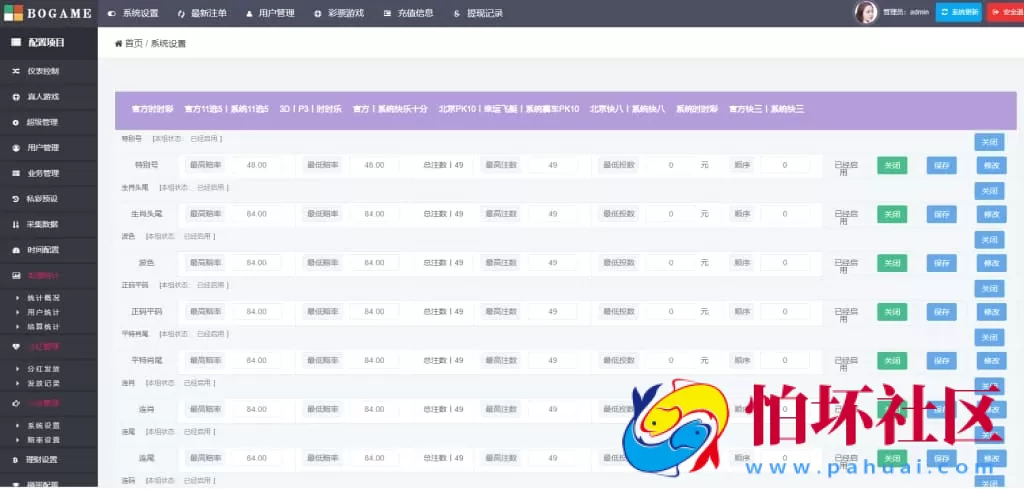Screen dimensions: 1024x489
Task: Click 保存 on the 生肖头尾 row
Action: point(942,214)
